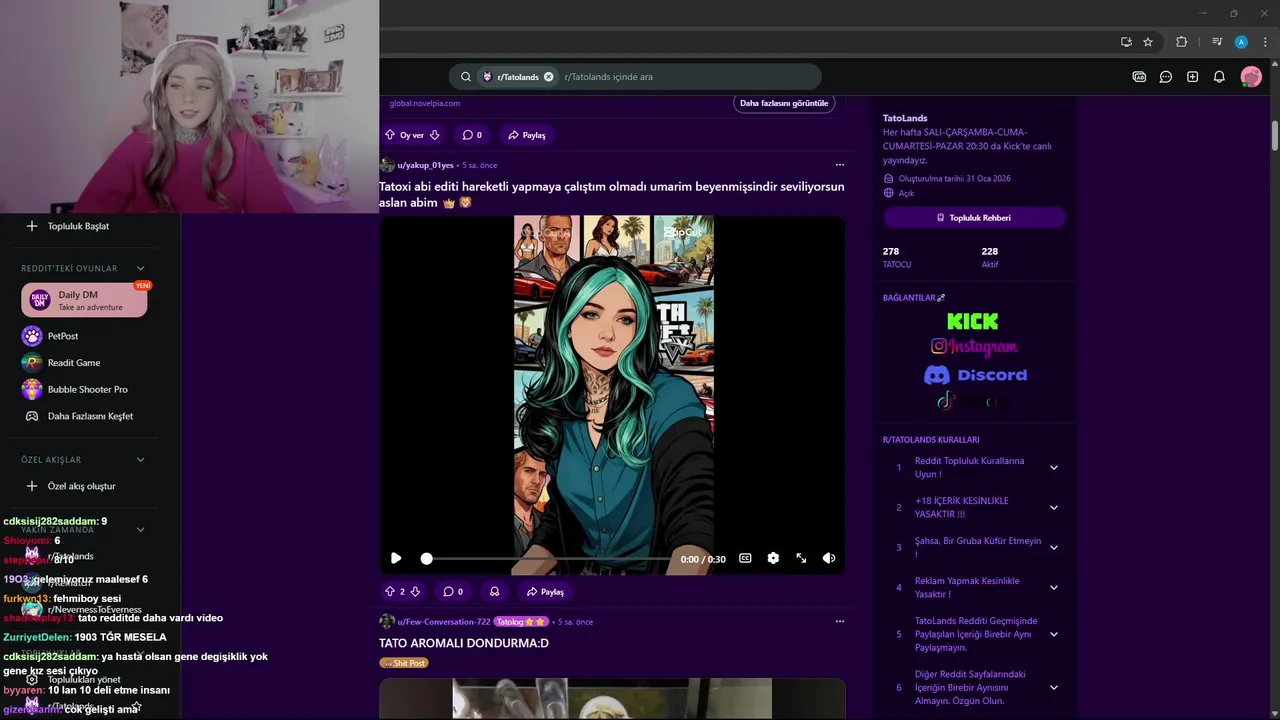Screen dimensions: 1280x720
Task: Mute the video volume
Action: click(x=829, y=558)
